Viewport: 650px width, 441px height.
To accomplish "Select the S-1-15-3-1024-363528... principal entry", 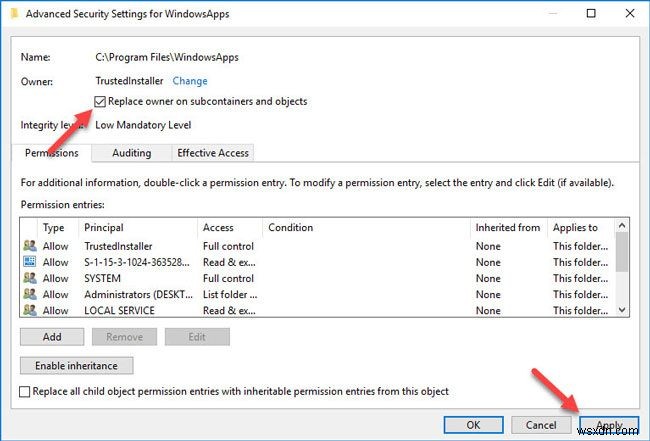I will (x=137, y=262).
